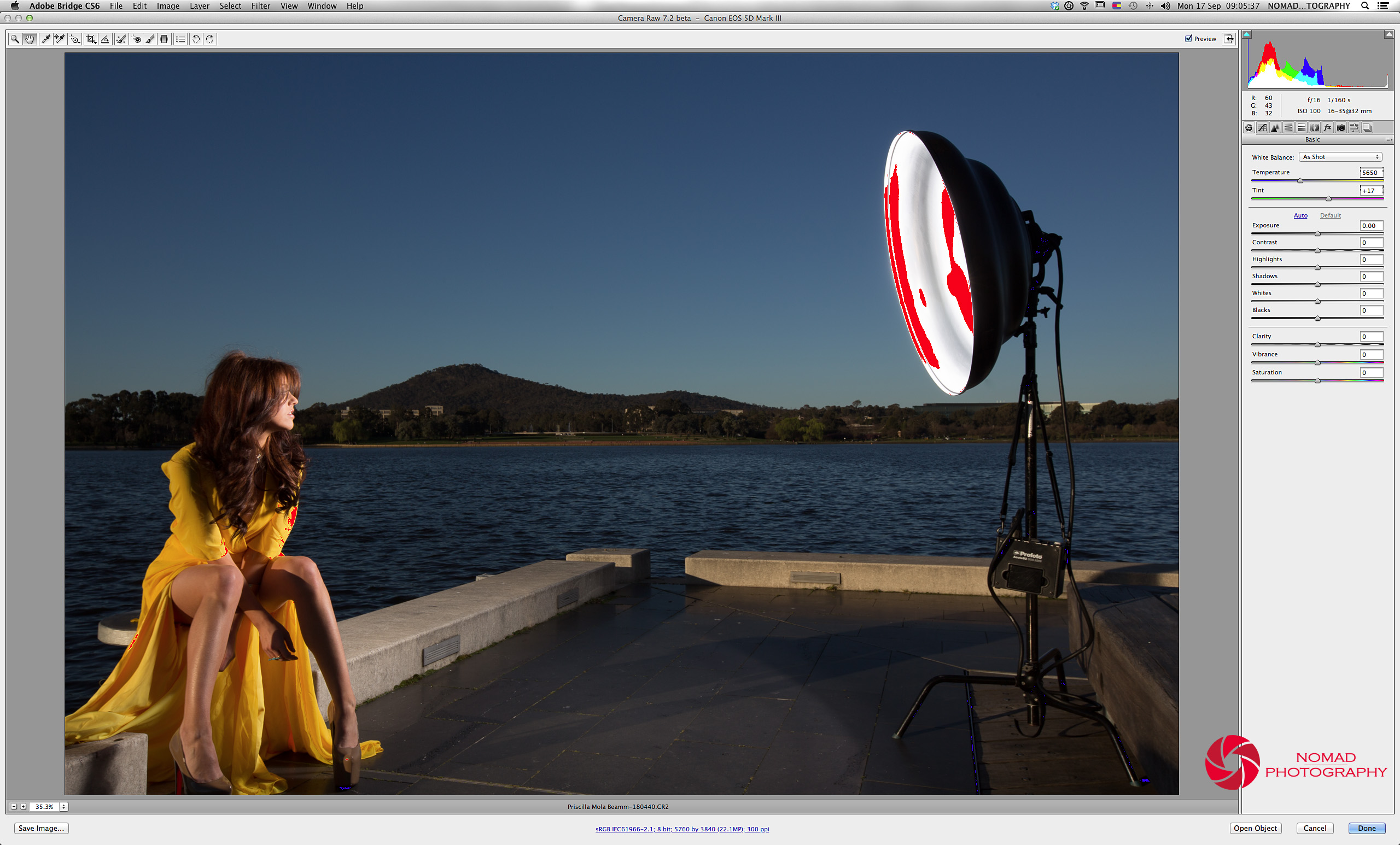
Task: Select the Red Eye Removal tool
Action: coord(135,39)
